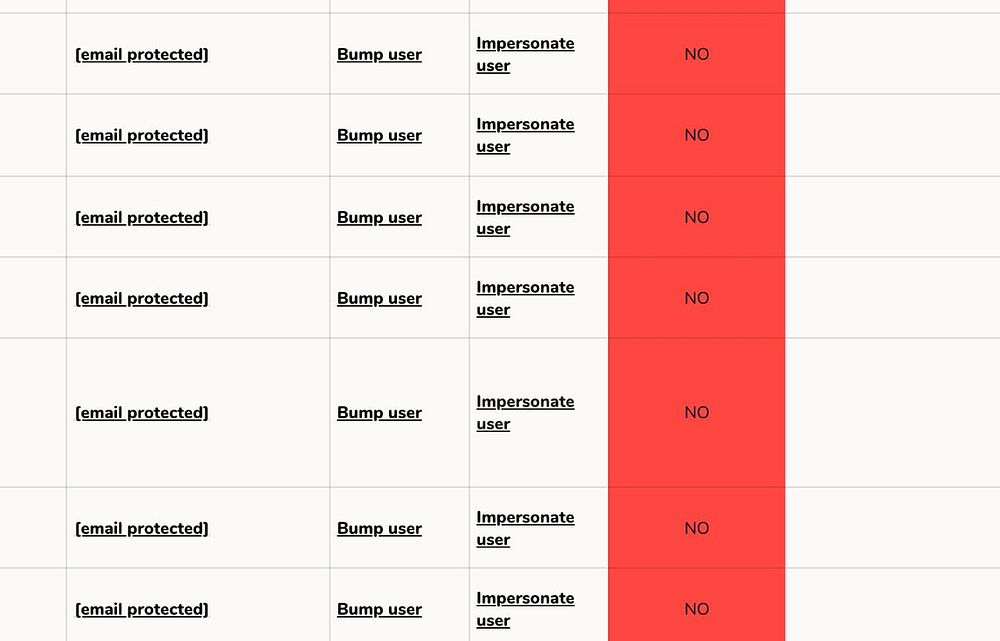
Task: Open fourth row email protected link
Action: click(x=142, y=299)
